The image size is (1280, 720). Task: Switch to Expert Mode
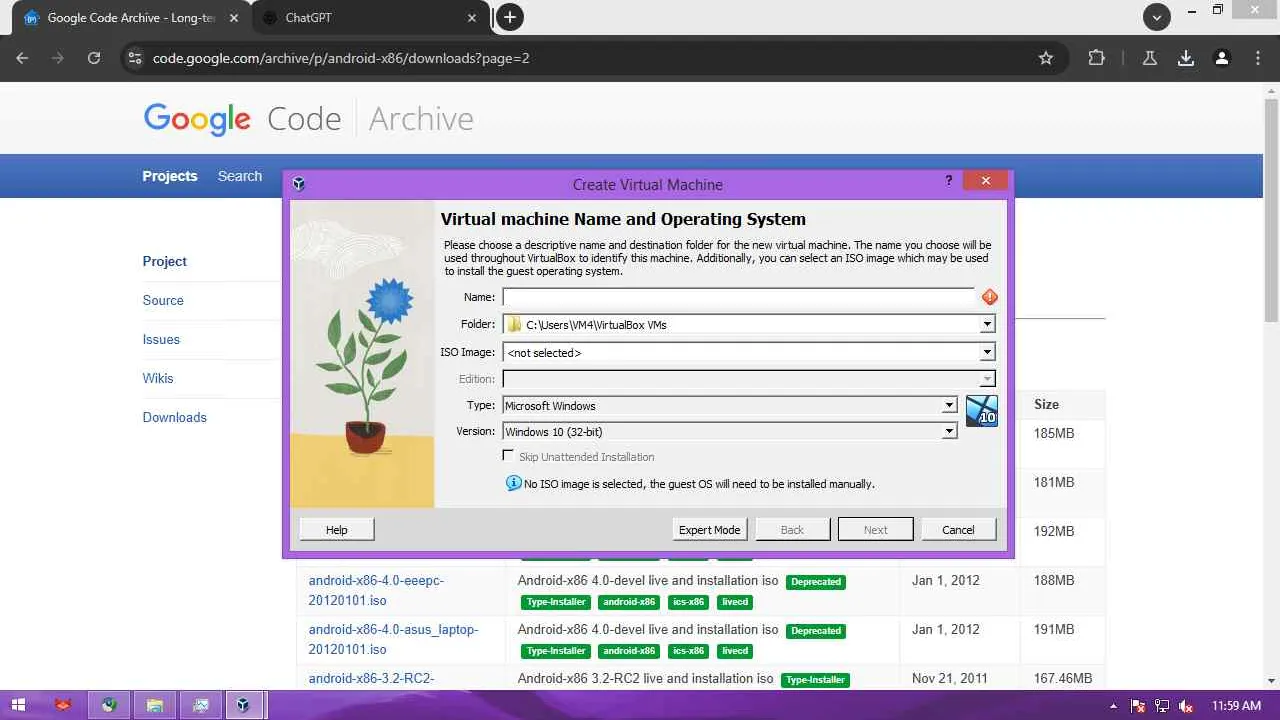710,529
